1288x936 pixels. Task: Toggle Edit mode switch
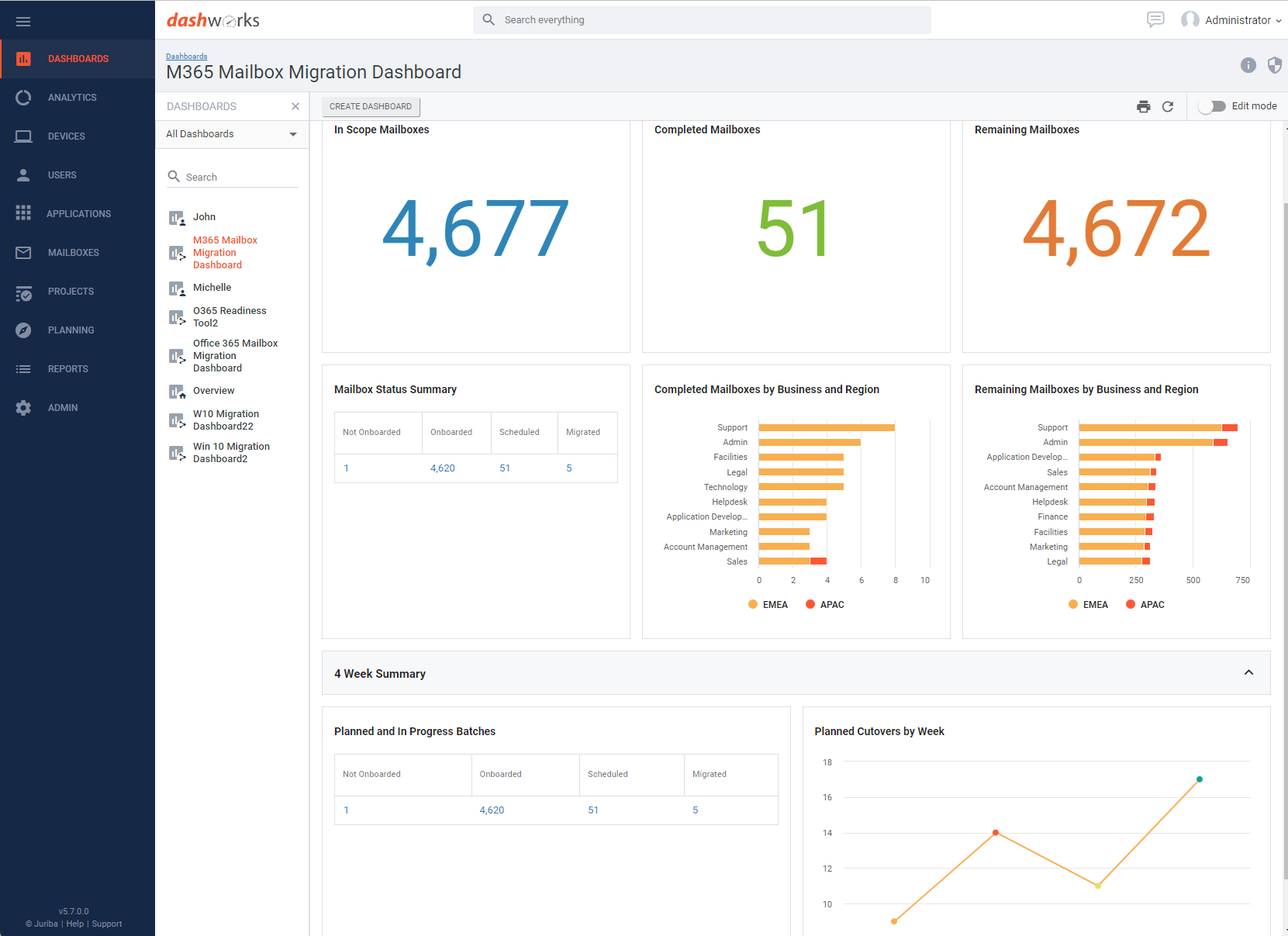pyautogui.click(x=1212, y=106)
